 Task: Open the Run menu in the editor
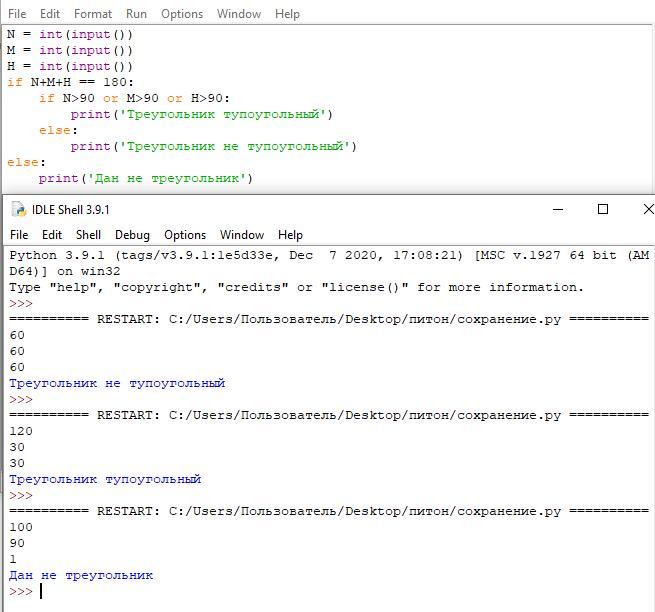pos(136,14)
